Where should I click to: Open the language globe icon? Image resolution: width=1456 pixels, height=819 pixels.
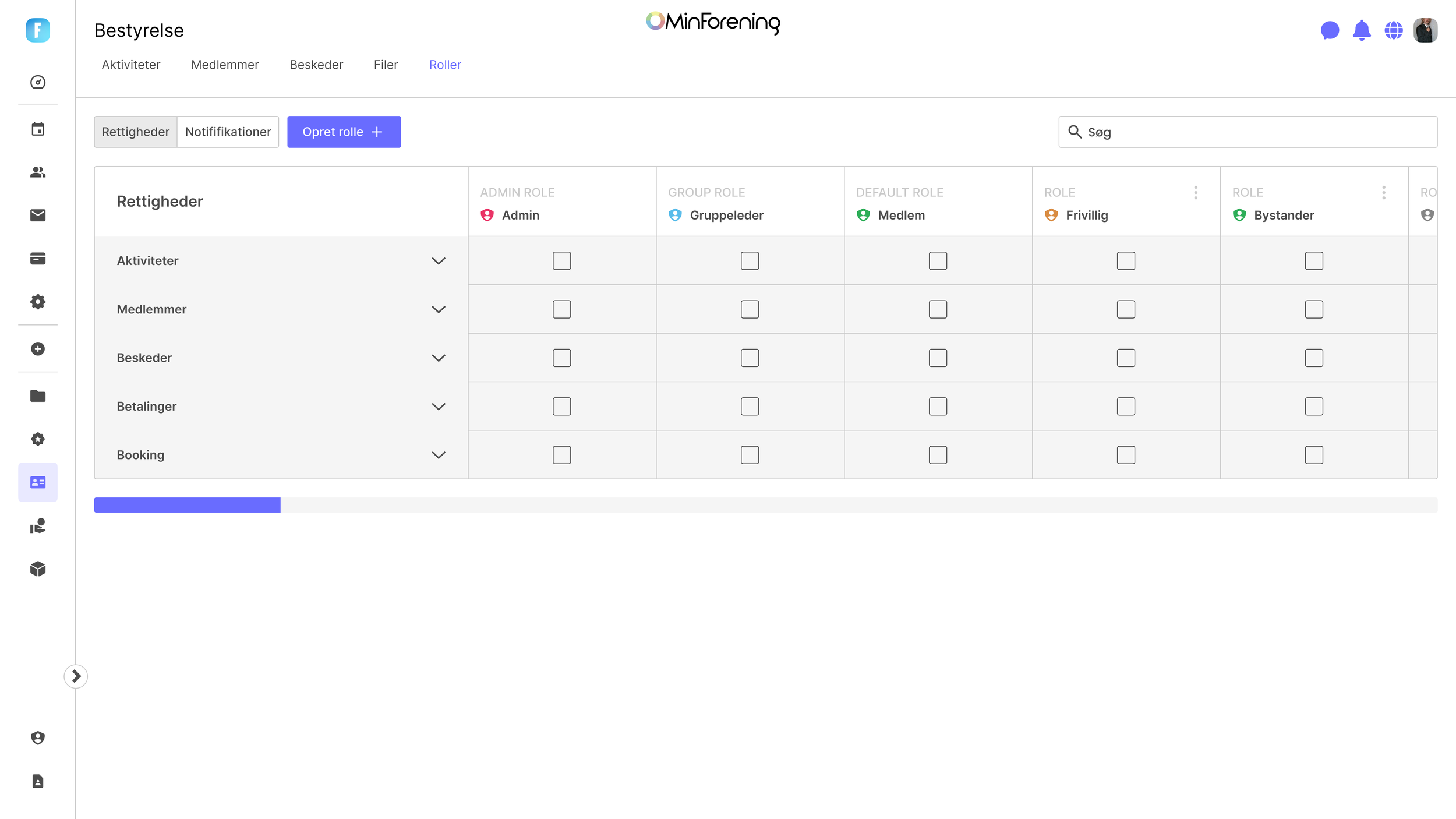pyautogui.click(x=1394, y=30)
